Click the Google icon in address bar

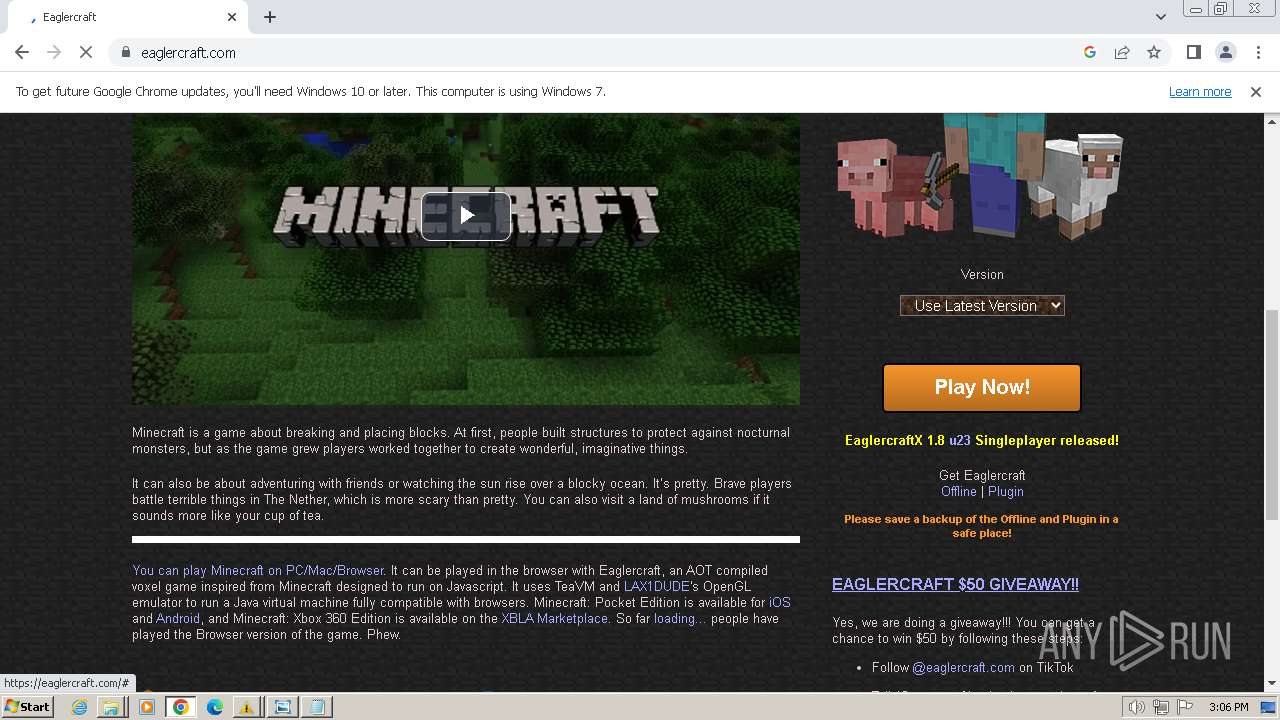click(1090, 52)
